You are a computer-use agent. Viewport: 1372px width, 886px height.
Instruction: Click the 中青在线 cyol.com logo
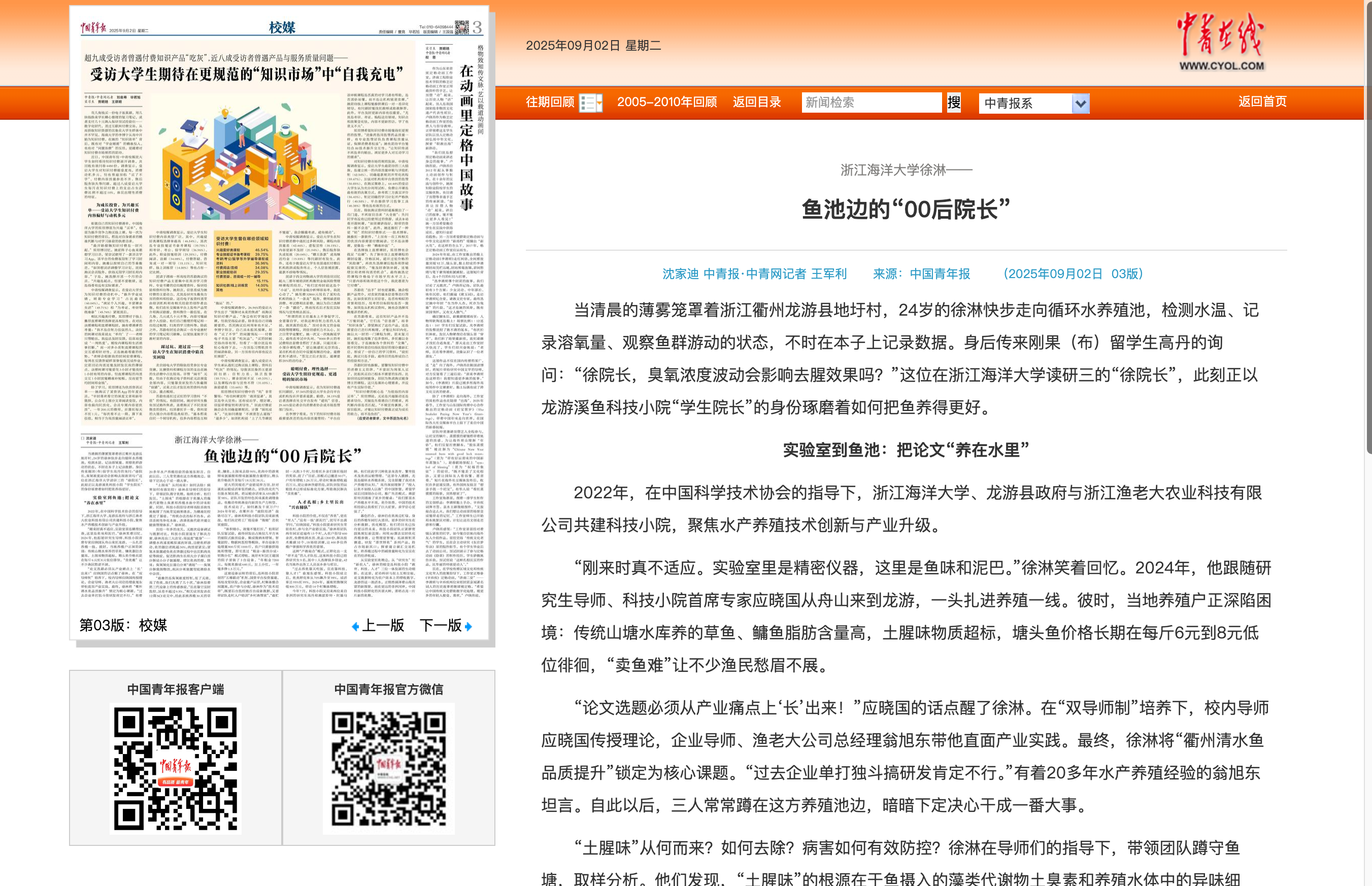(x=1221, y=42)
